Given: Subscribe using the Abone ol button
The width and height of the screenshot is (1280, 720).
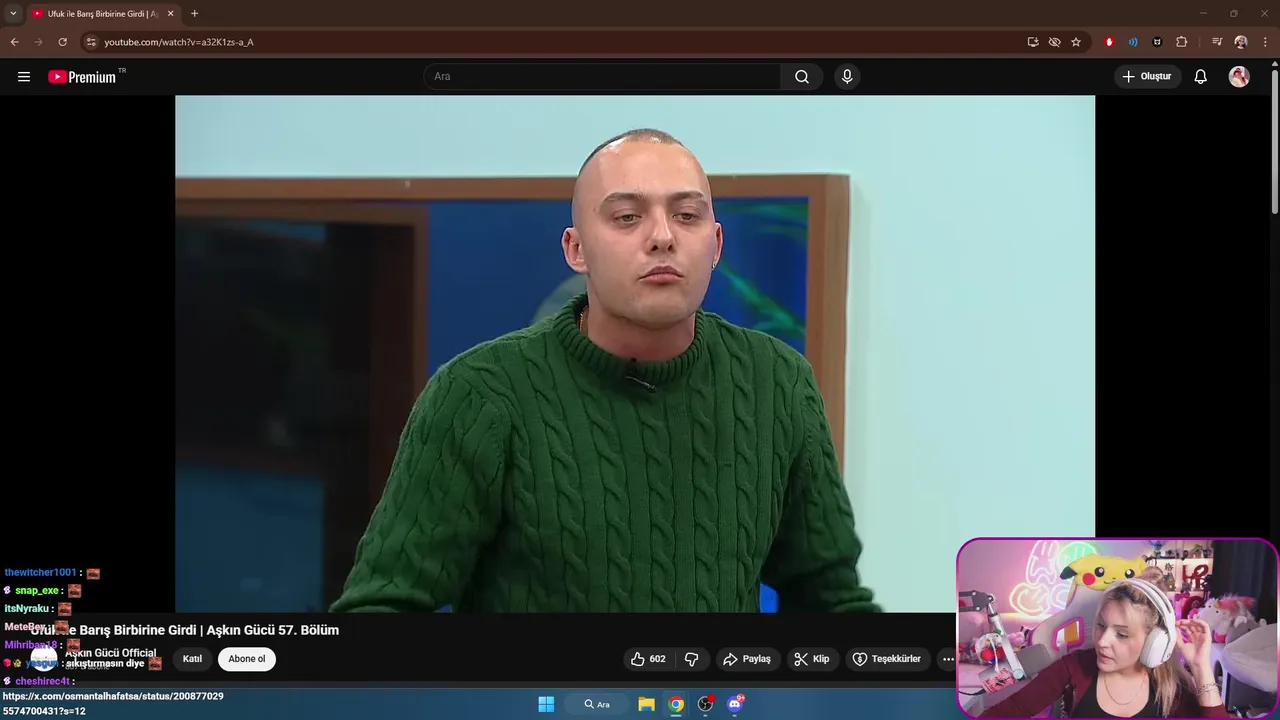Looking at the screenshot, I should click(247, 659).
